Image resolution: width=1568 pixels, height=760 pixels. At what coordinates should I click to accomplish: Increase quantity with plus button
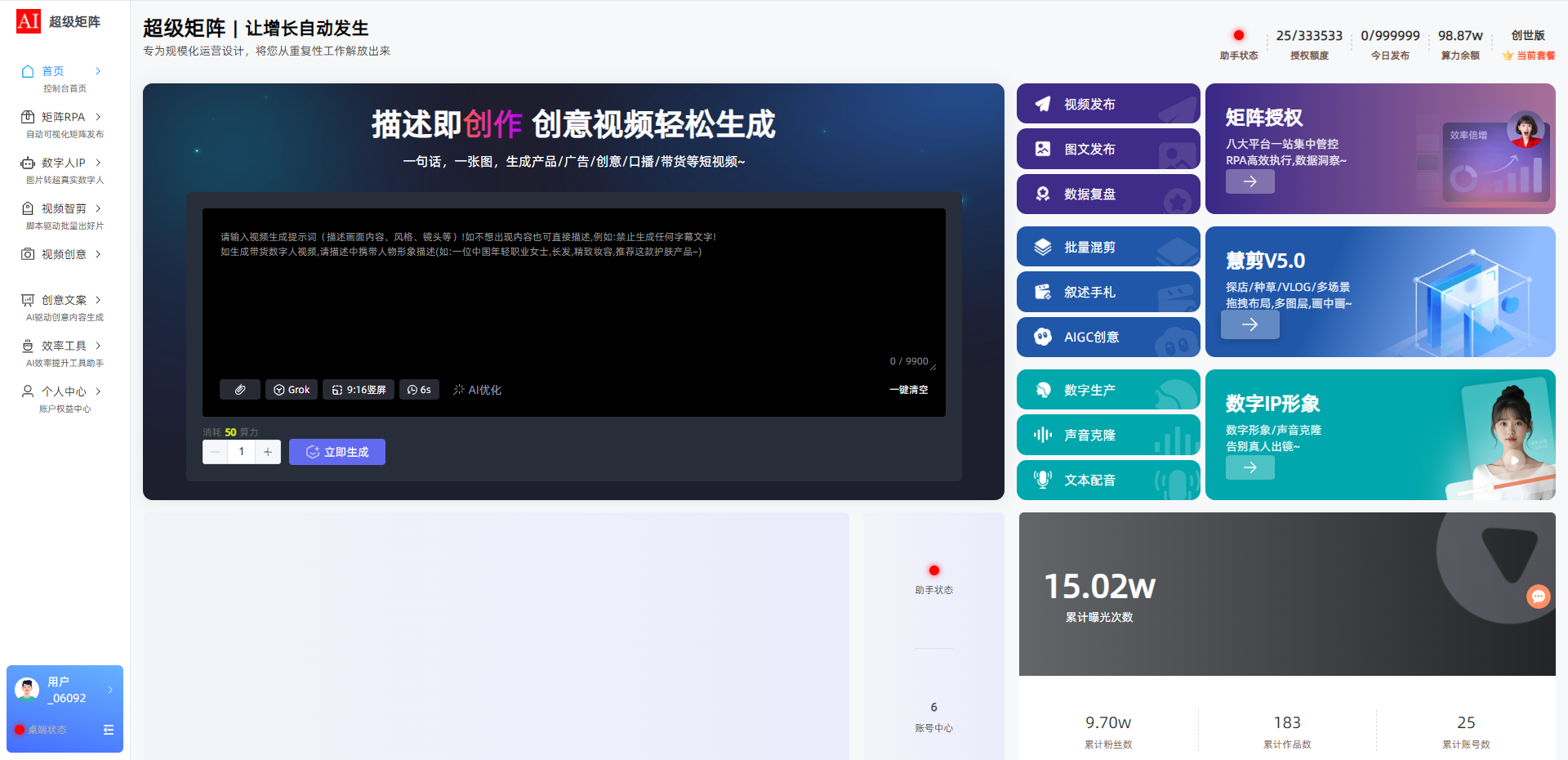[x=268, y=452]
